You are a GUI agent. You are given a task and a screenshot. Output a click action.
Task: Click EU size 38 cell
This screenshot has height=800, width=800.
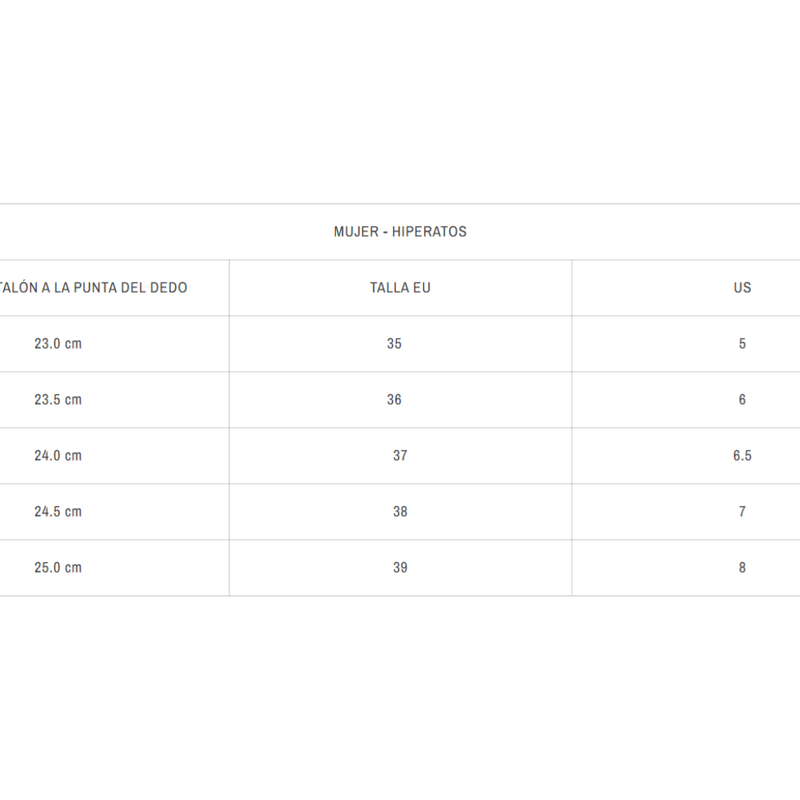click(x=400, y=512)
